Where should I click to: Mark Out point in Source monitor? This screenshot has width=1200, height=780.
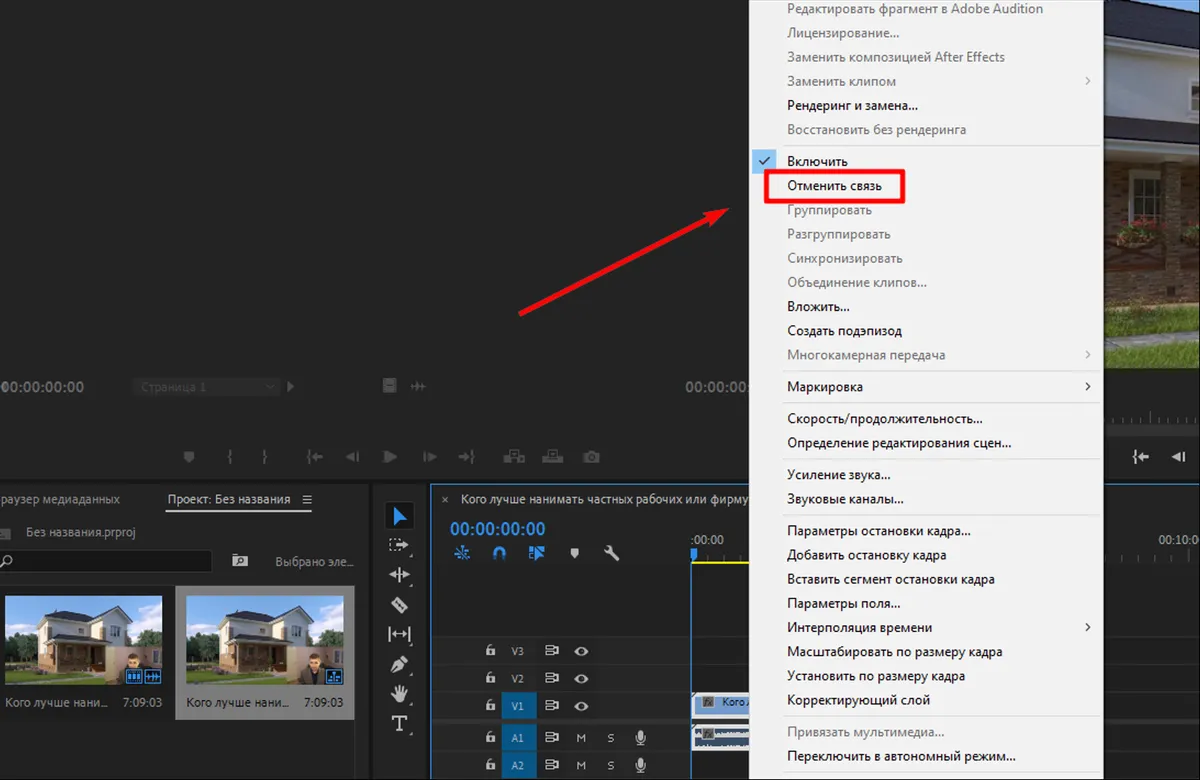pos(264,457)
